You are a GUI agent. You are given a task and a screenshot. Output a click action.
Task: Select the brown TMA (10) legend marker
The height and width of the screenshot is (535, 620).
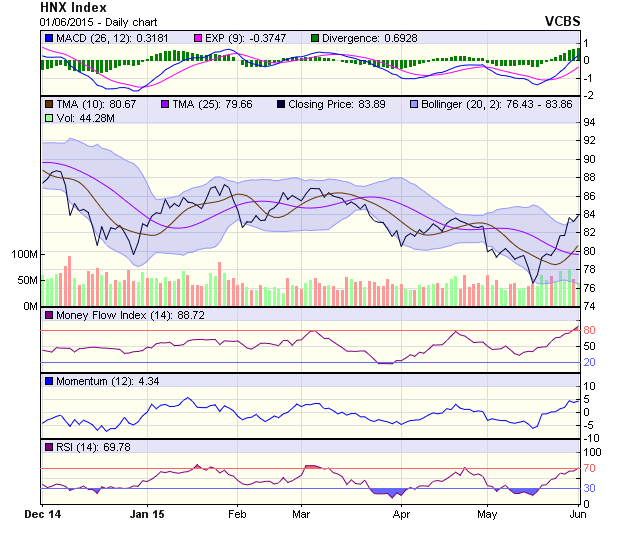coord(50,104)
